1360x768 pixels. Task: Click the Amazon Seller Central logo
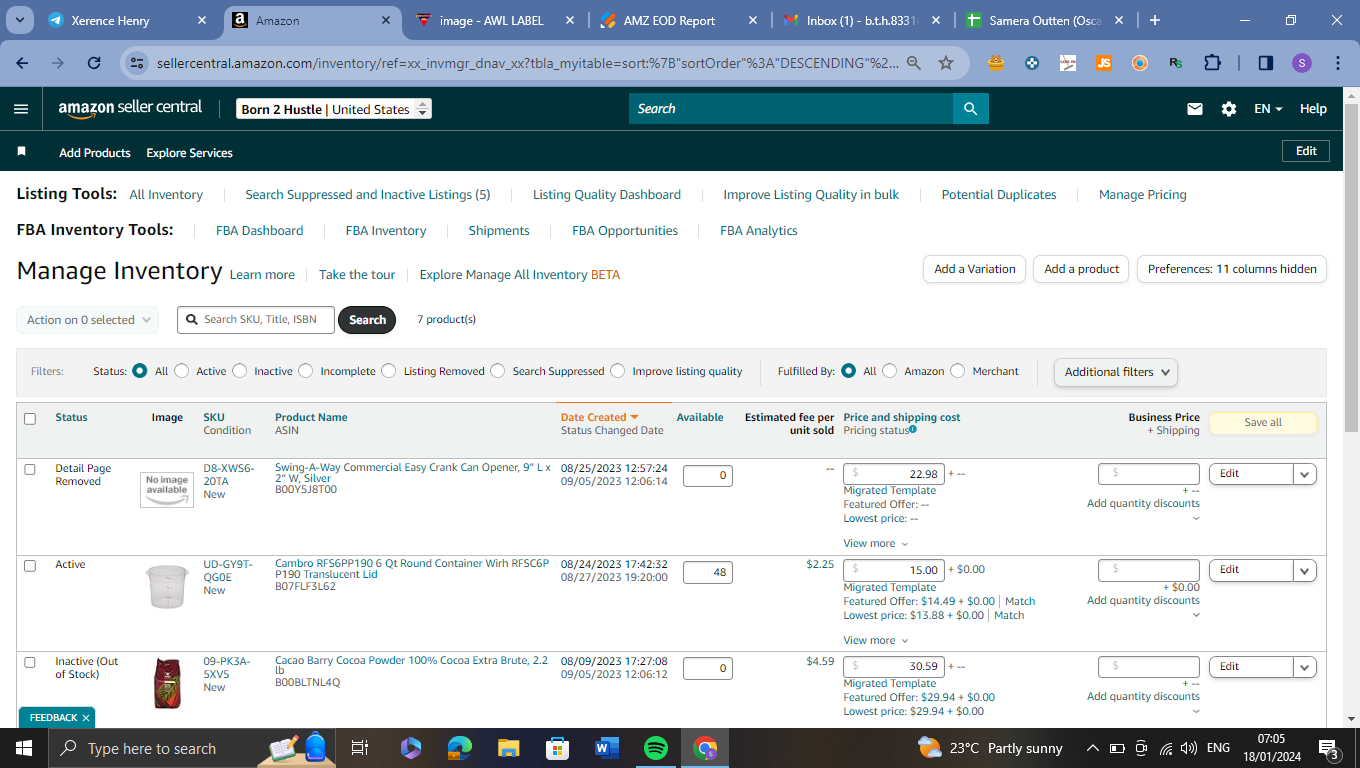[x=130, y=109]
